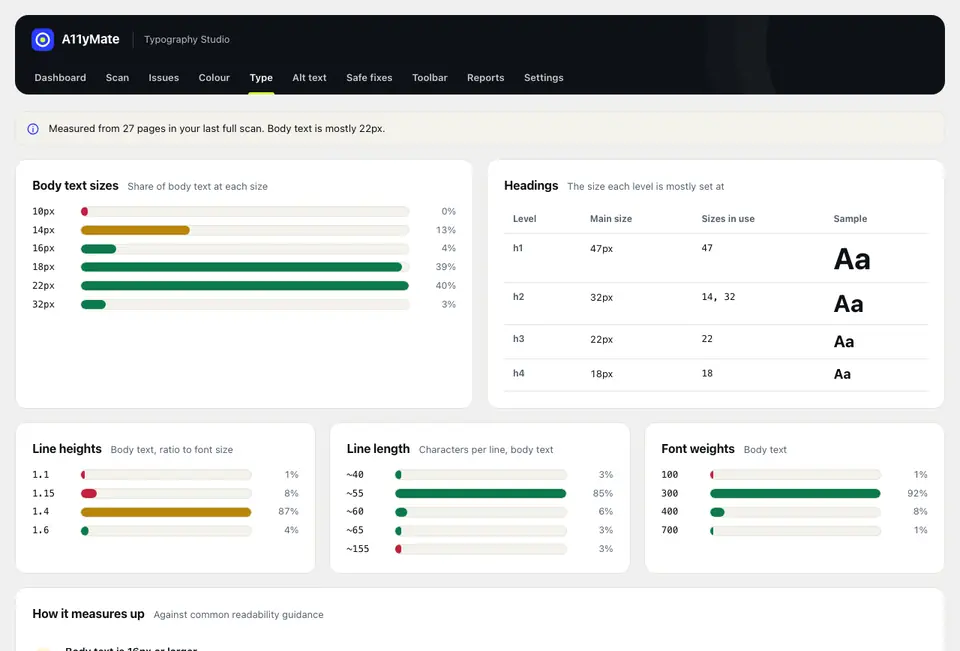
Task: Click the h3 Aa sample
Action: (844, 342)
